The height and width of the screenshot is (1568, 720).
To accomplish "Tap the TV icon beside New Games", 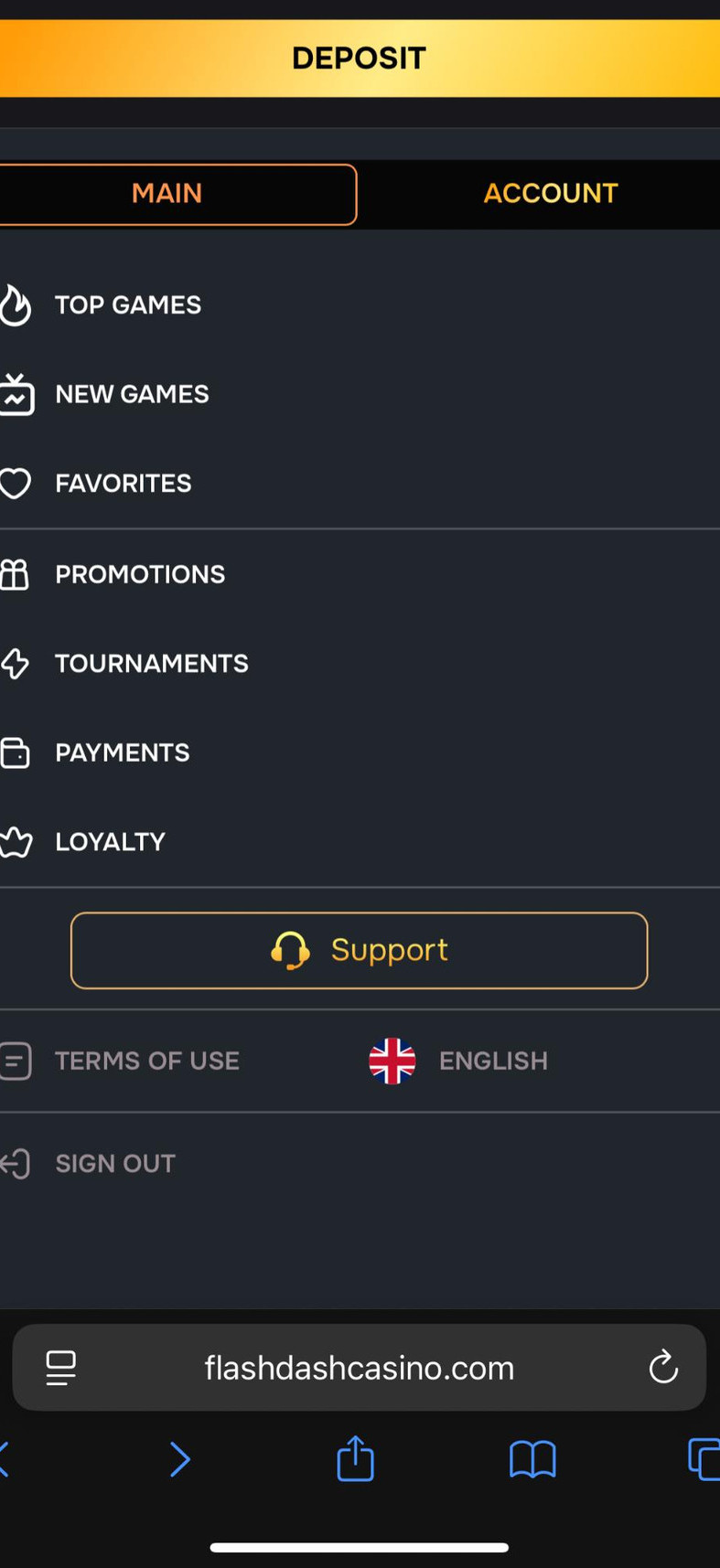I will pos(16,394).
